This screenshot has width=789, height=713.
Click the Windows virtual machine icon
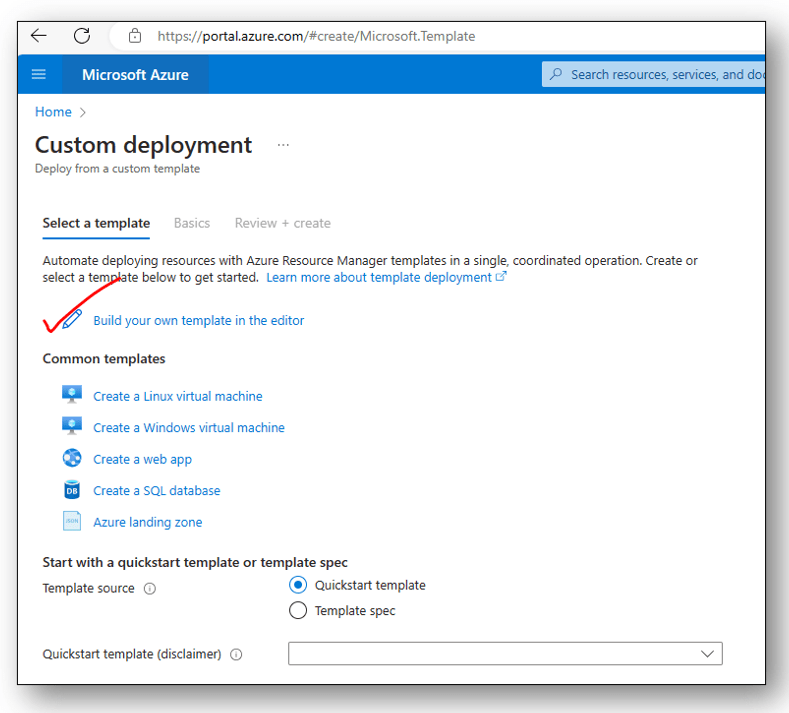coord(72,427)
